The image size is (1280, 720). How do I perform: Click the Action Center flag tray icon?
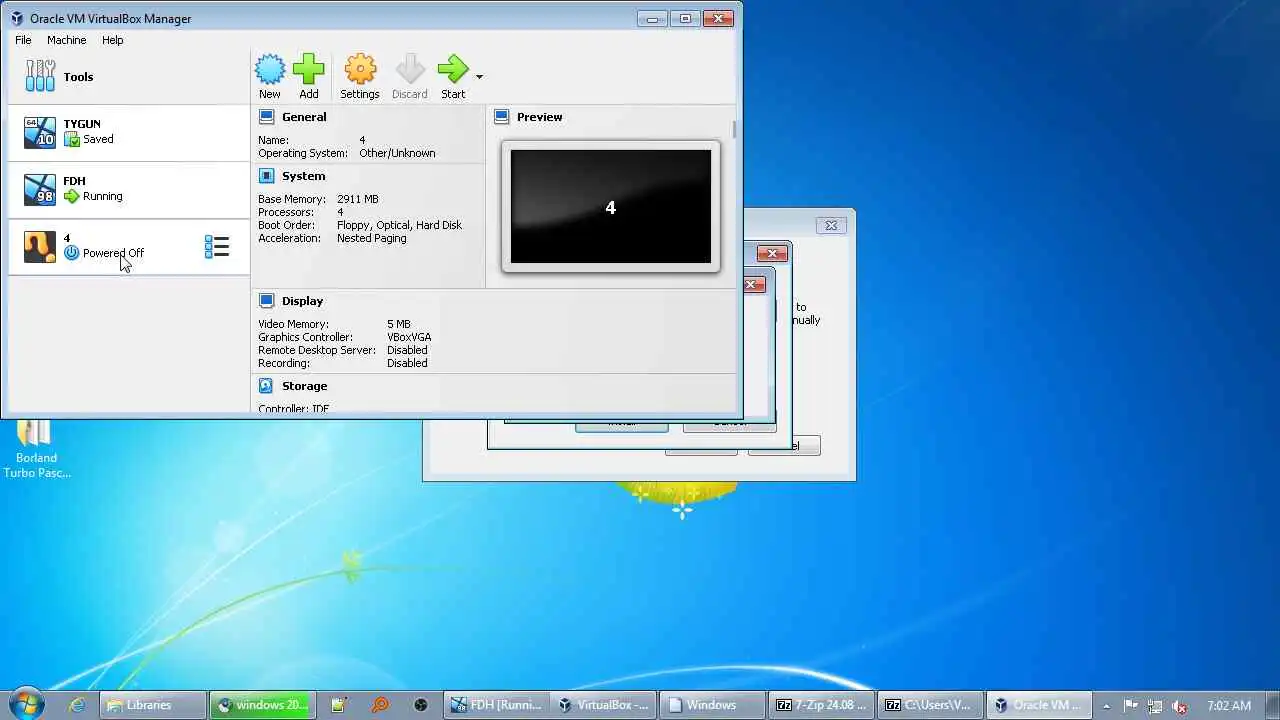tap(1131, 706)
